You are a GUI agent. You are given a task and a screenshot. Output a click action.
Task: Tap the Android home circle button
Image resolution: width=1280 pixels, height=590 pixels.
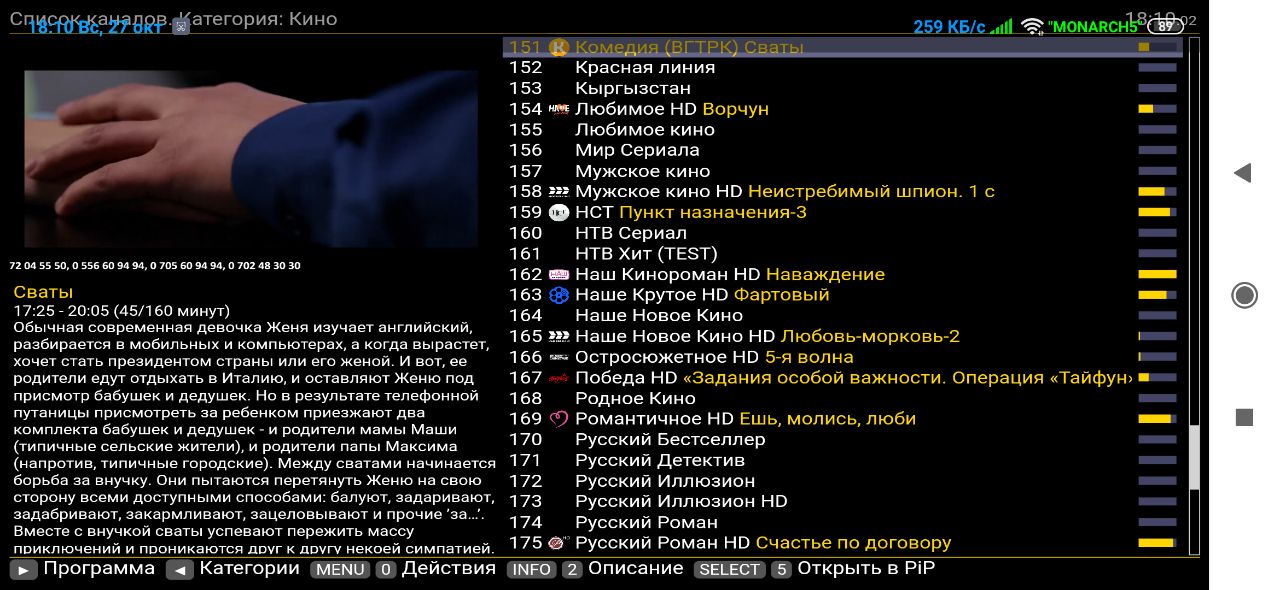click(x=1244, y=295)
